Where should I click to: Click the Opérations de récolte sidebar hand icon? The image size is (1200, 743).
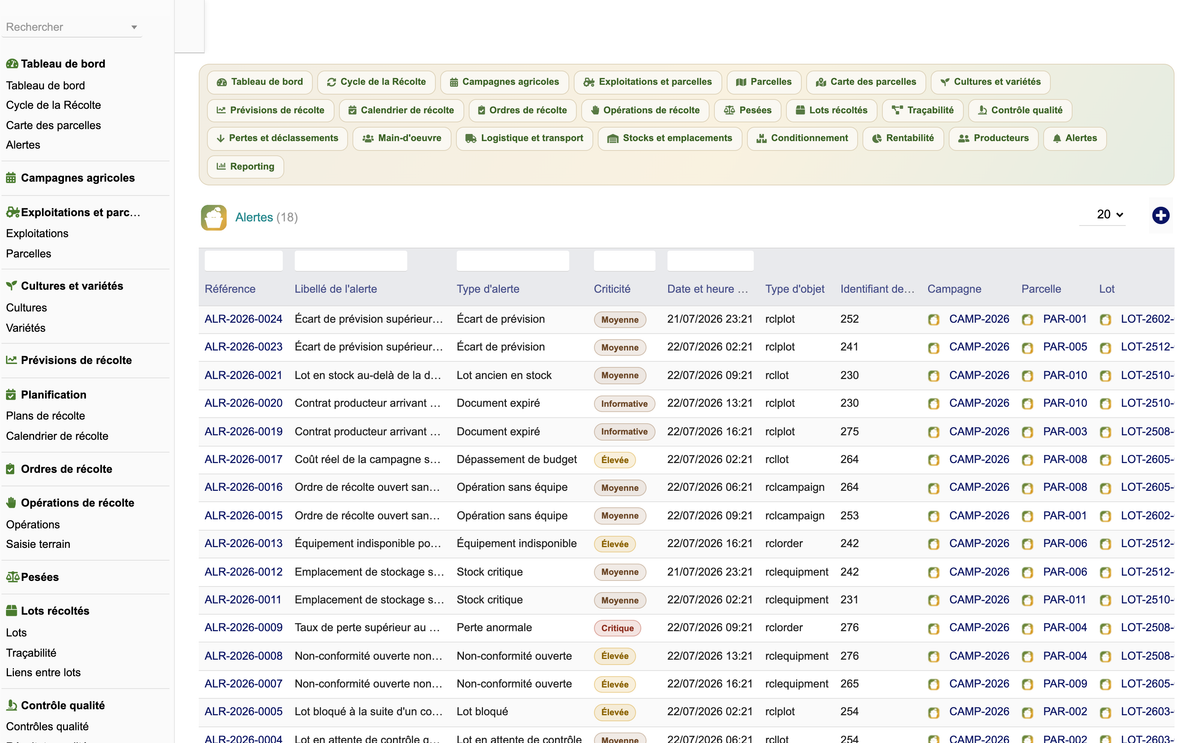click(12, 503)
